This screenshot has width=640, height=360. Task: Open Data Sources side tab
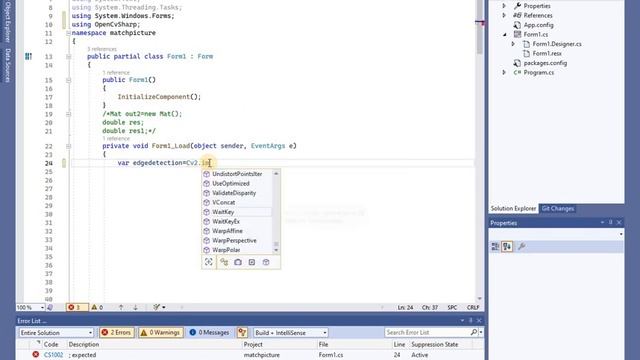[x=7, y=65]
